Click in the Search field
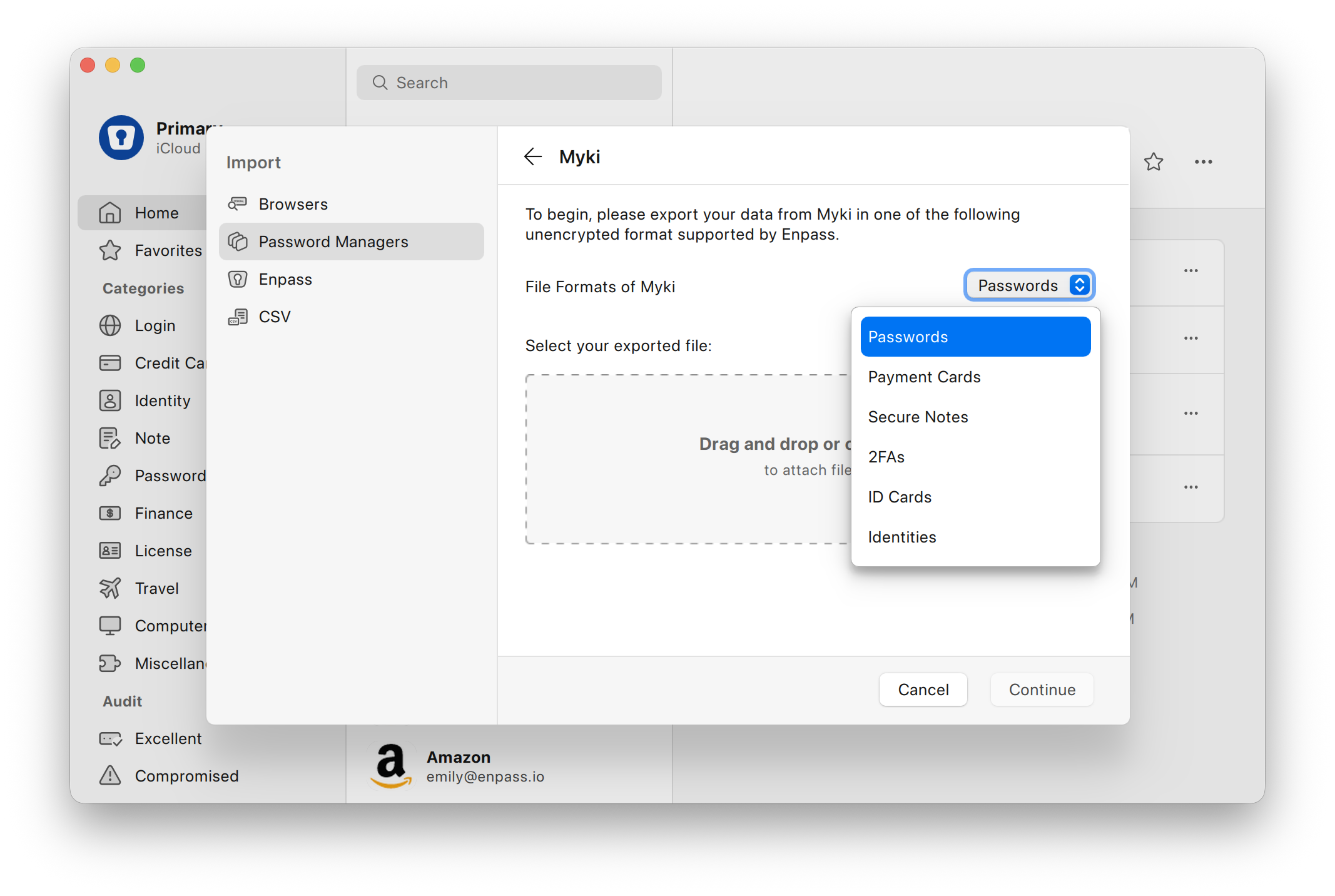This screenshot has width=1335, height=896. pyautogui.click(x=509, y=83)
